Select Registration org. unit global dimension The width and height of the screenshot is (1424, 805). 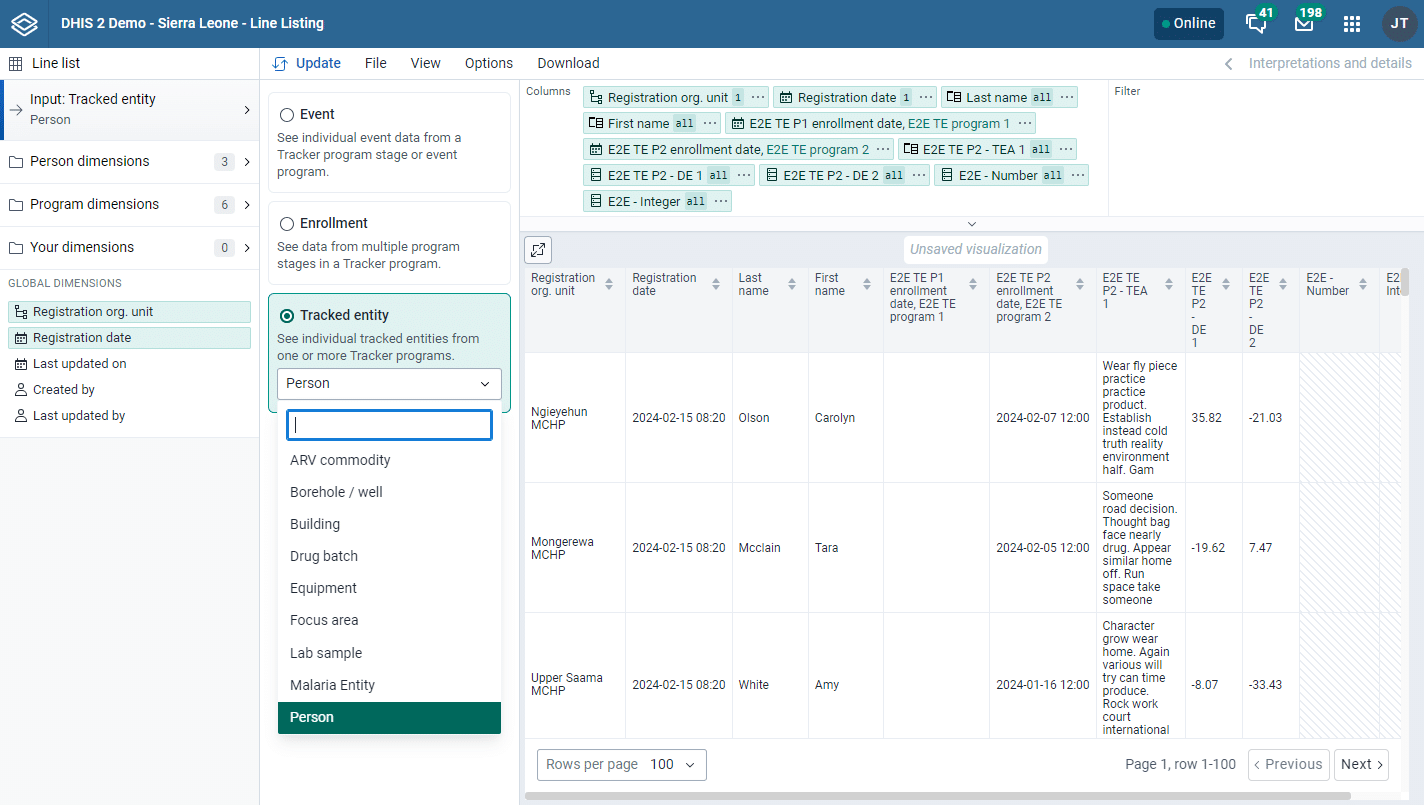click(x=129, y=312)
